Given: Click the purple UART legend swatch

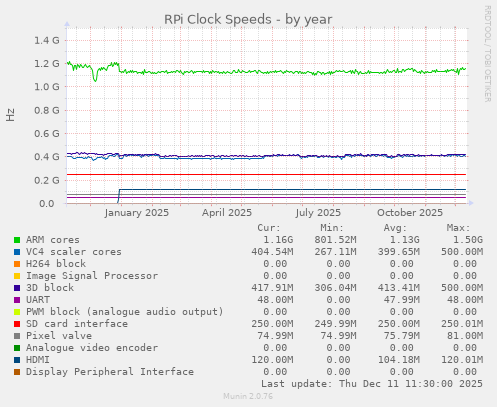Looking at the screenshot, I should (17, 300).
